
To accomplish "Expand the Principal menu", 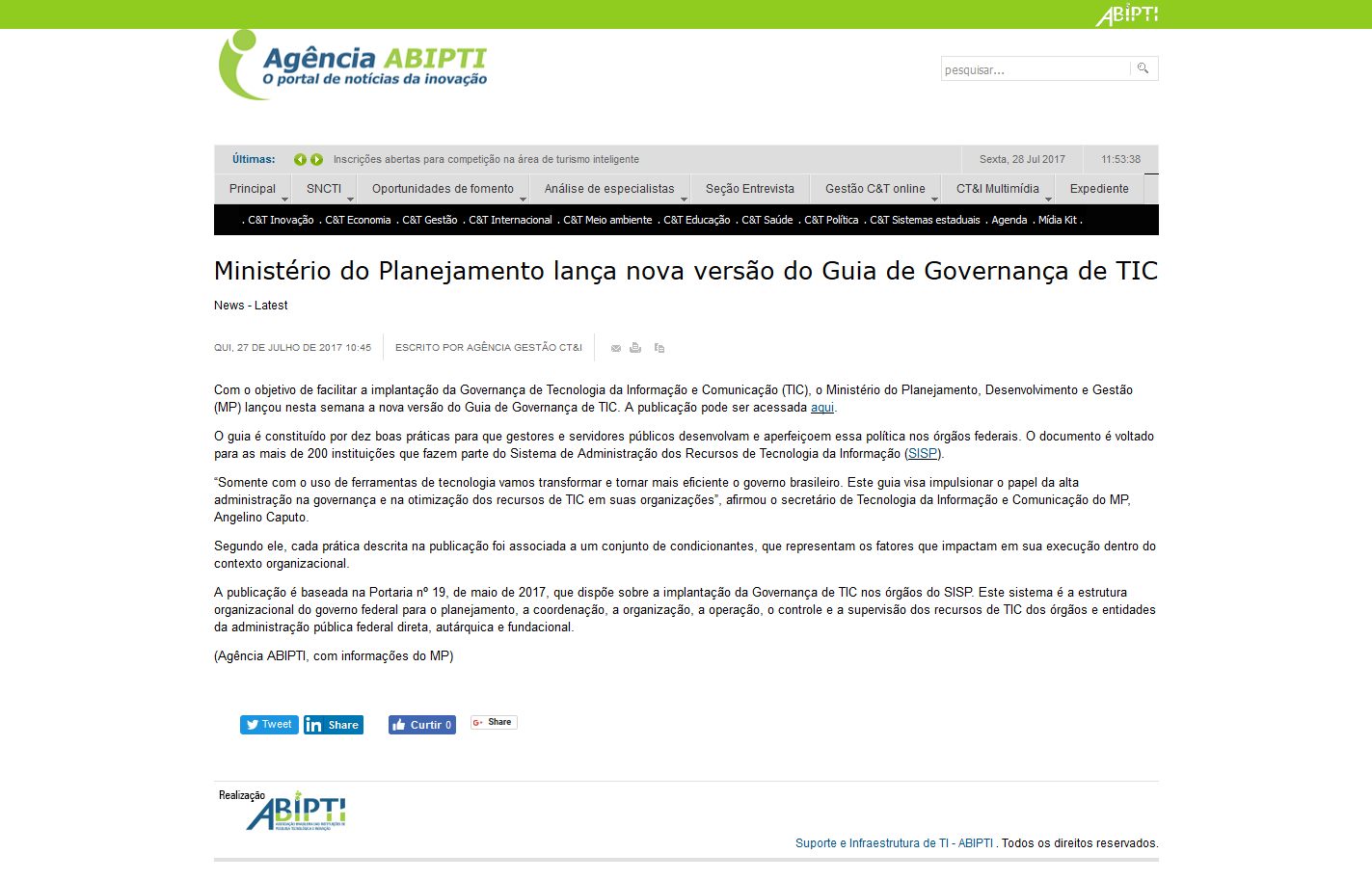I will [253, 189].
